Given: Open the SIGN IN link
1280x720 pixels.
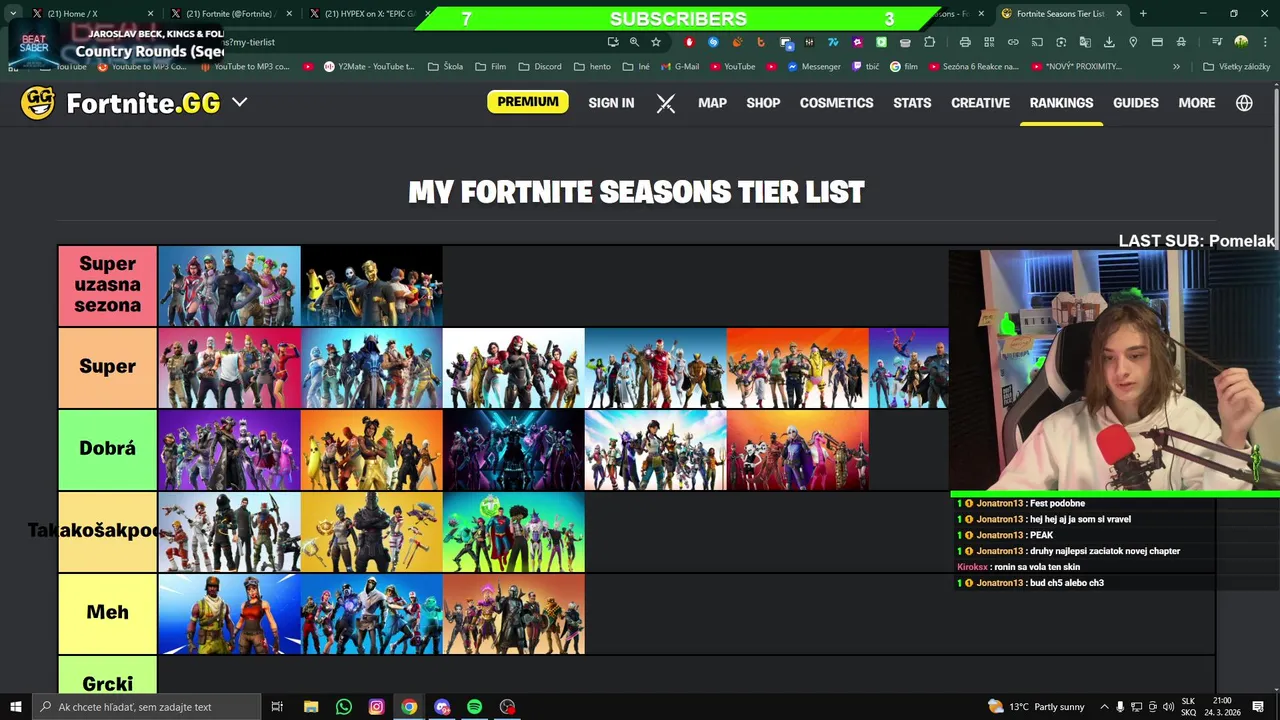Looking at the screenshot, I should pyautogui.click(x=611, y=103).
